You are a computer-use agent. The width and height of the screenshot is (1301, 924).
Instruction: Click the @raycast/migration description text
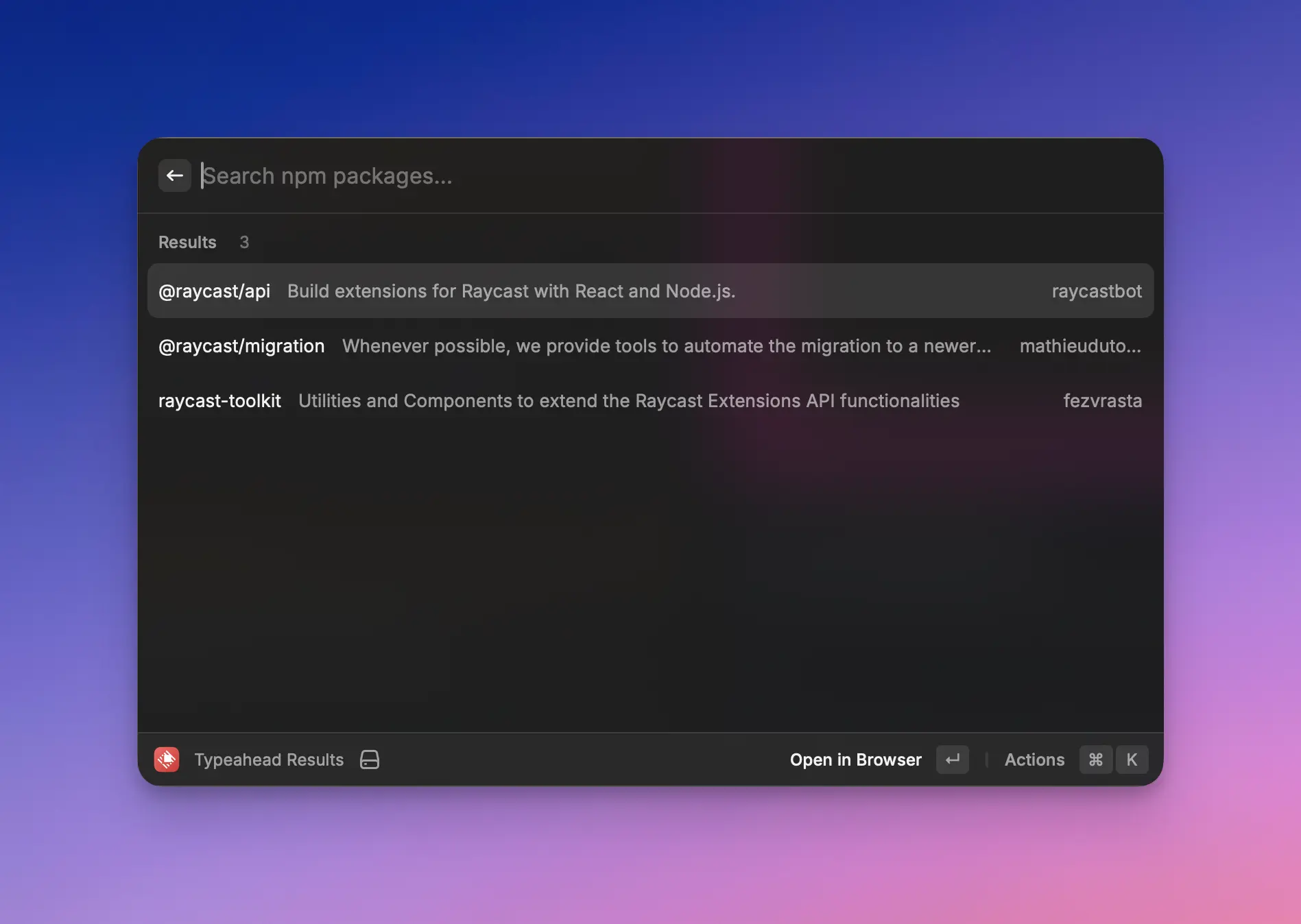point(666,346)
